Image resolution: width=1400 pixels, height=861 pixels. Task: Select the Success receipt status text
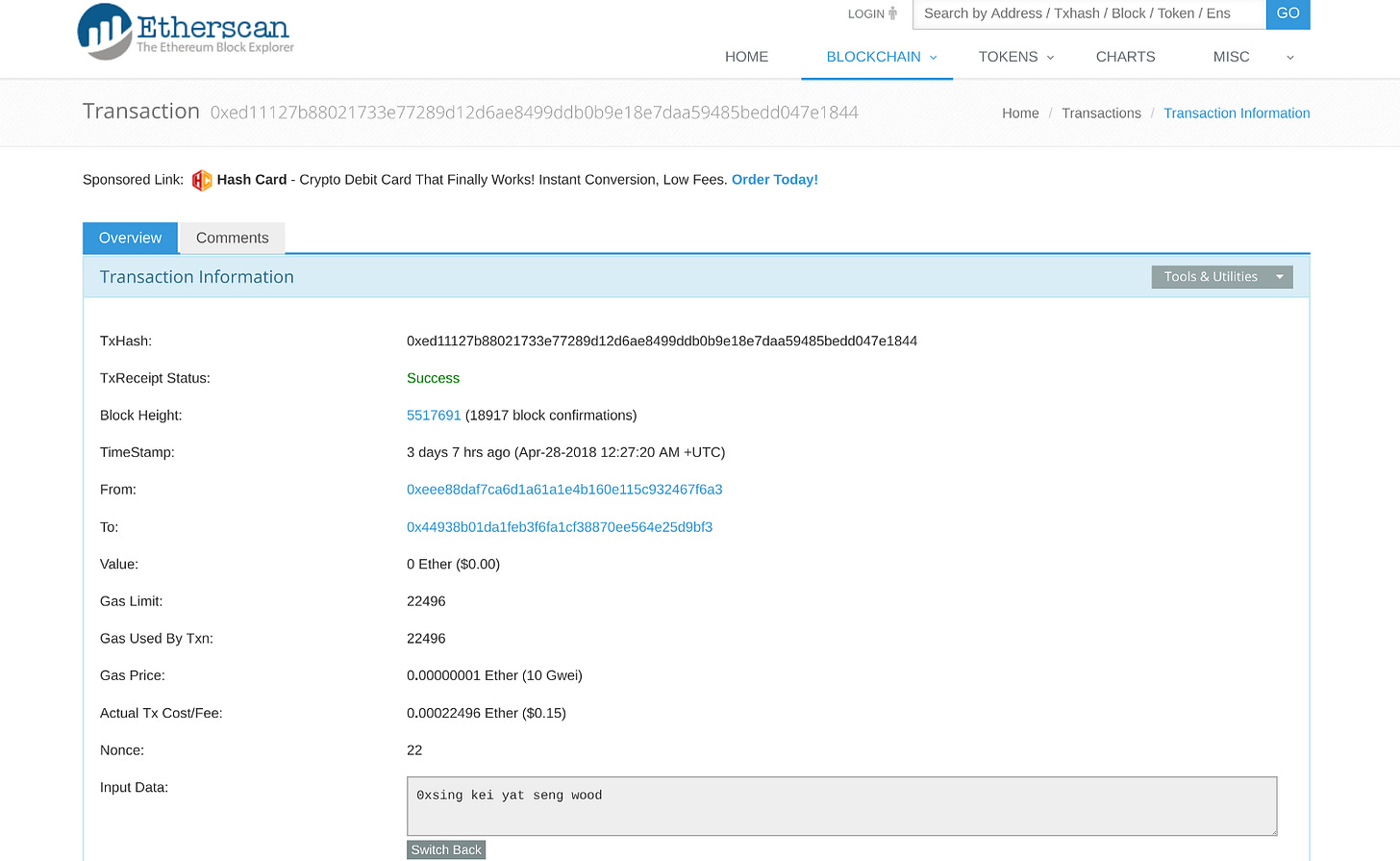coord(433,379)
